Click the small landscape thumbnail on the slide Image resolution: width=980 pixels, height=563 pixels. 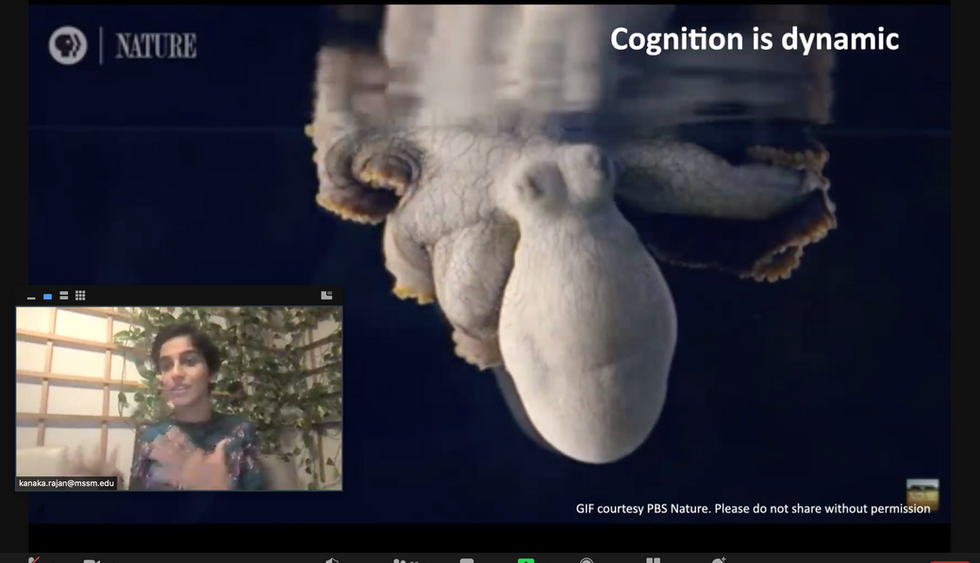point(922,494)
